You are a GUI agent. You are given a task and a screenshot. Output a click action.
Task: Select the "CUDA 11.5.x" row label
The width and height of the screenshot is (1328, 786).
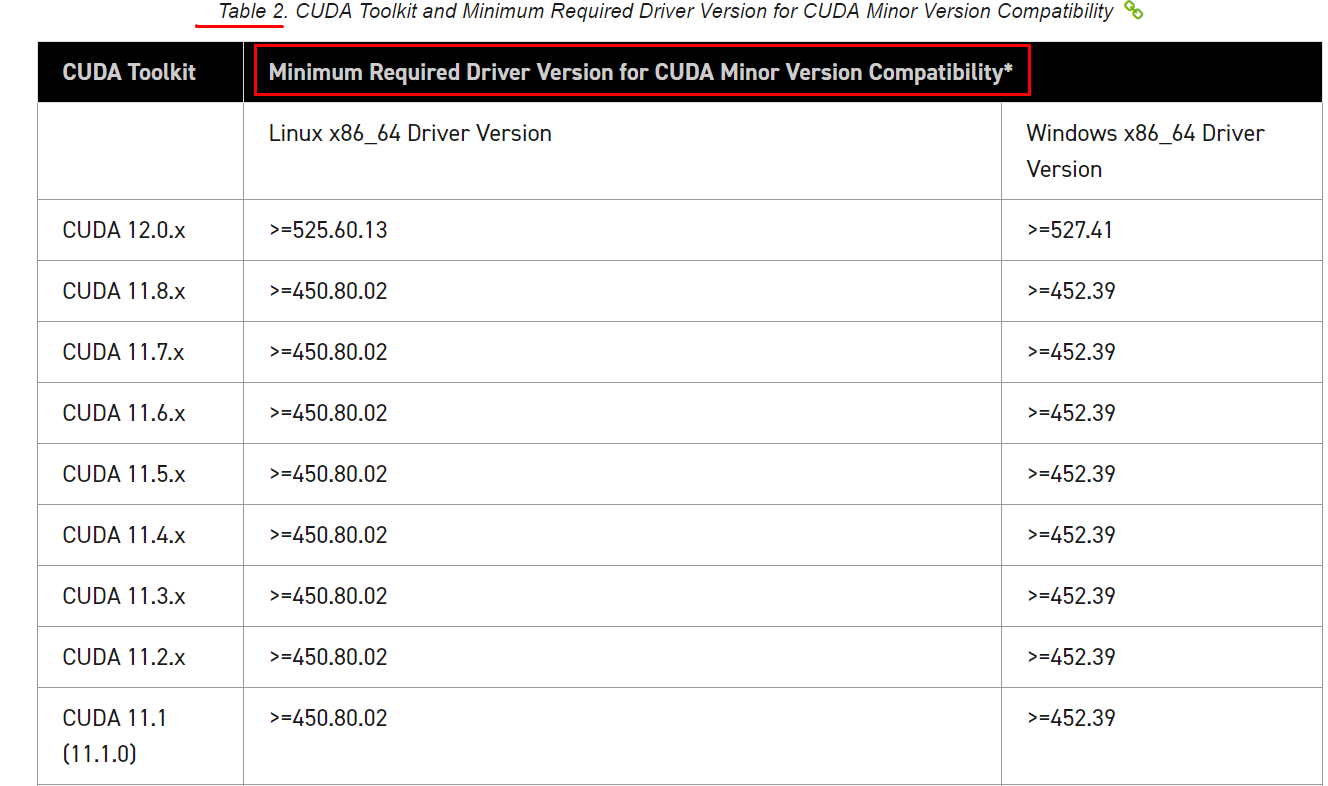(124, 474)
